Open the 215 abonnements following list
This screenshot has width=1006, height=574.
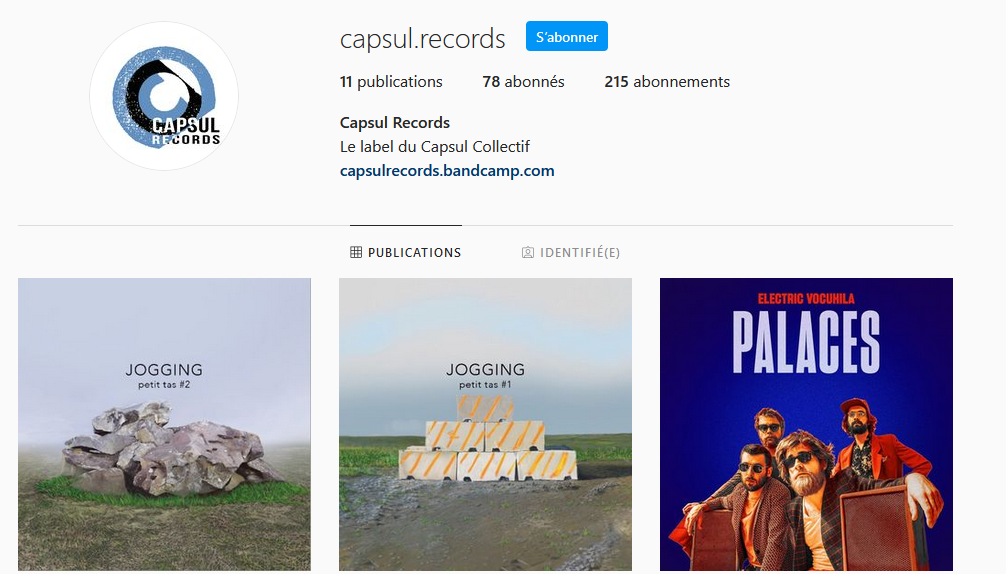tap(667, 81)
